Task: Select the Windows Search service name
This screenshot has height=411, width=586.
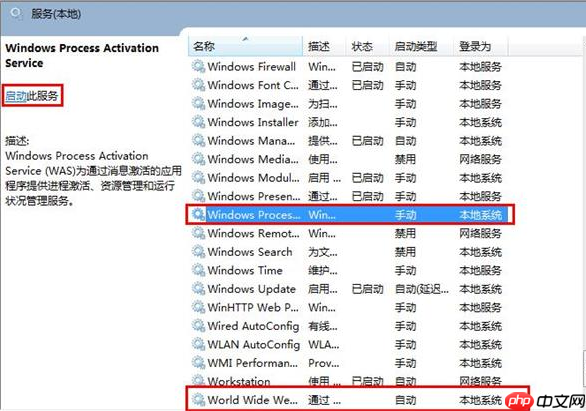Action: click(x=250, y=252)
